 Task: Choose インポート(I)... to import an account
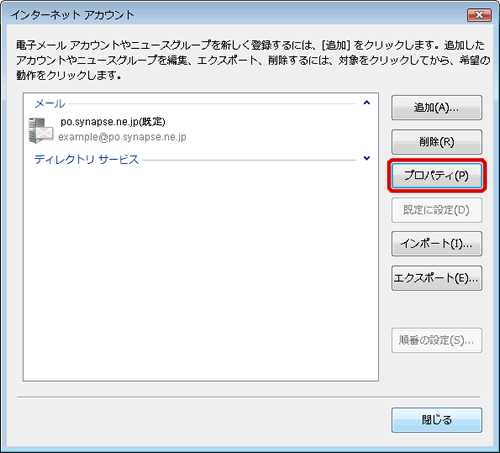(437, 244)
